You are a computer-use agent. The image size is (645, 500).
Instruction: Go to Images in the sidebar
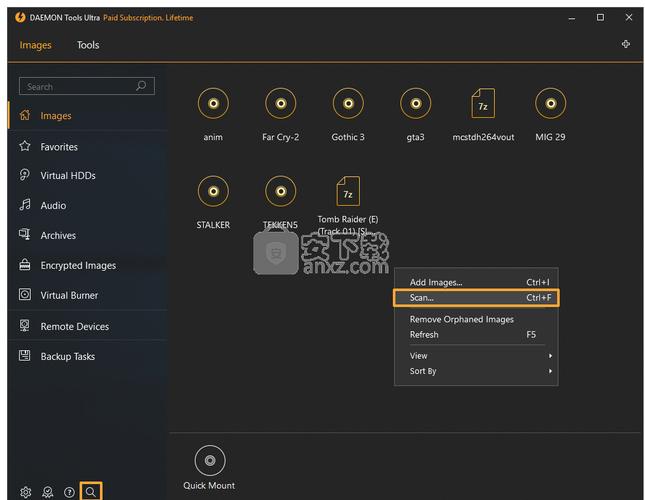pyautogui.click(x=88, y=116)
